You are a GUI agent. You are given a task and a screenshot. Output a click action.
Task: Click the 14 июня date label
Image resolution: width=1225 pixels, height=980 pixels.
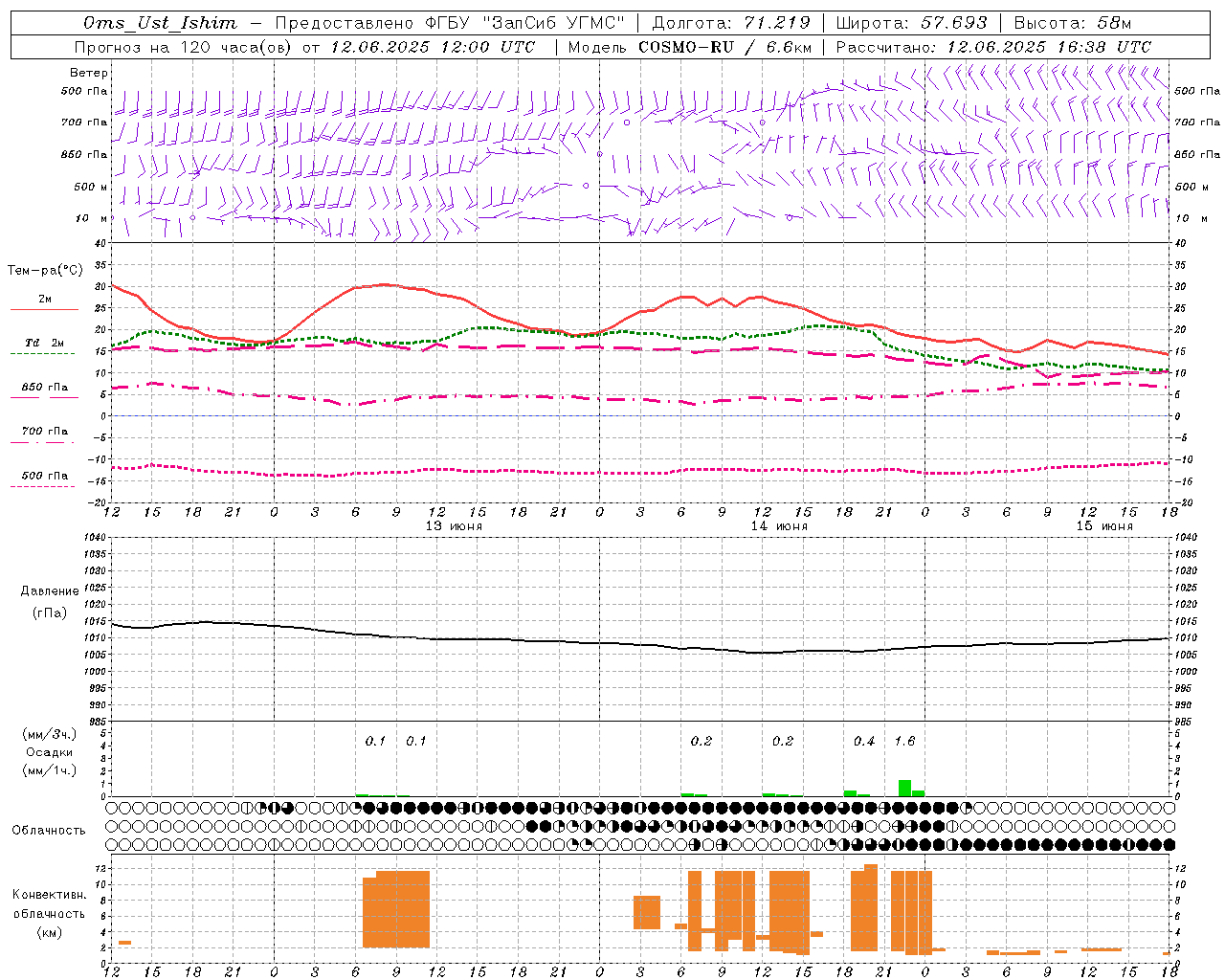point(779,526)
